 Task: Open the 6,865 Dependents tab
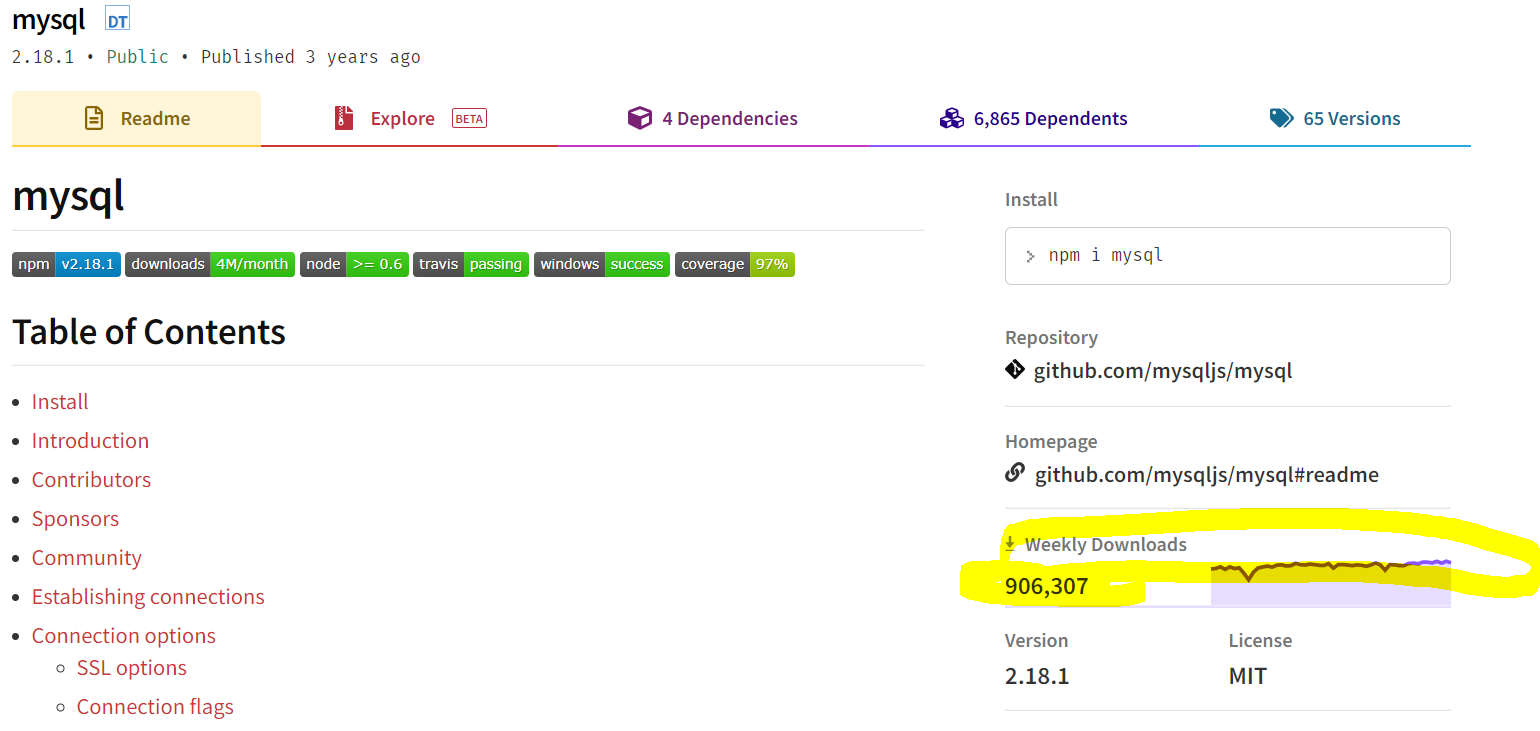pyautogui.click(x=1033, y=118)
